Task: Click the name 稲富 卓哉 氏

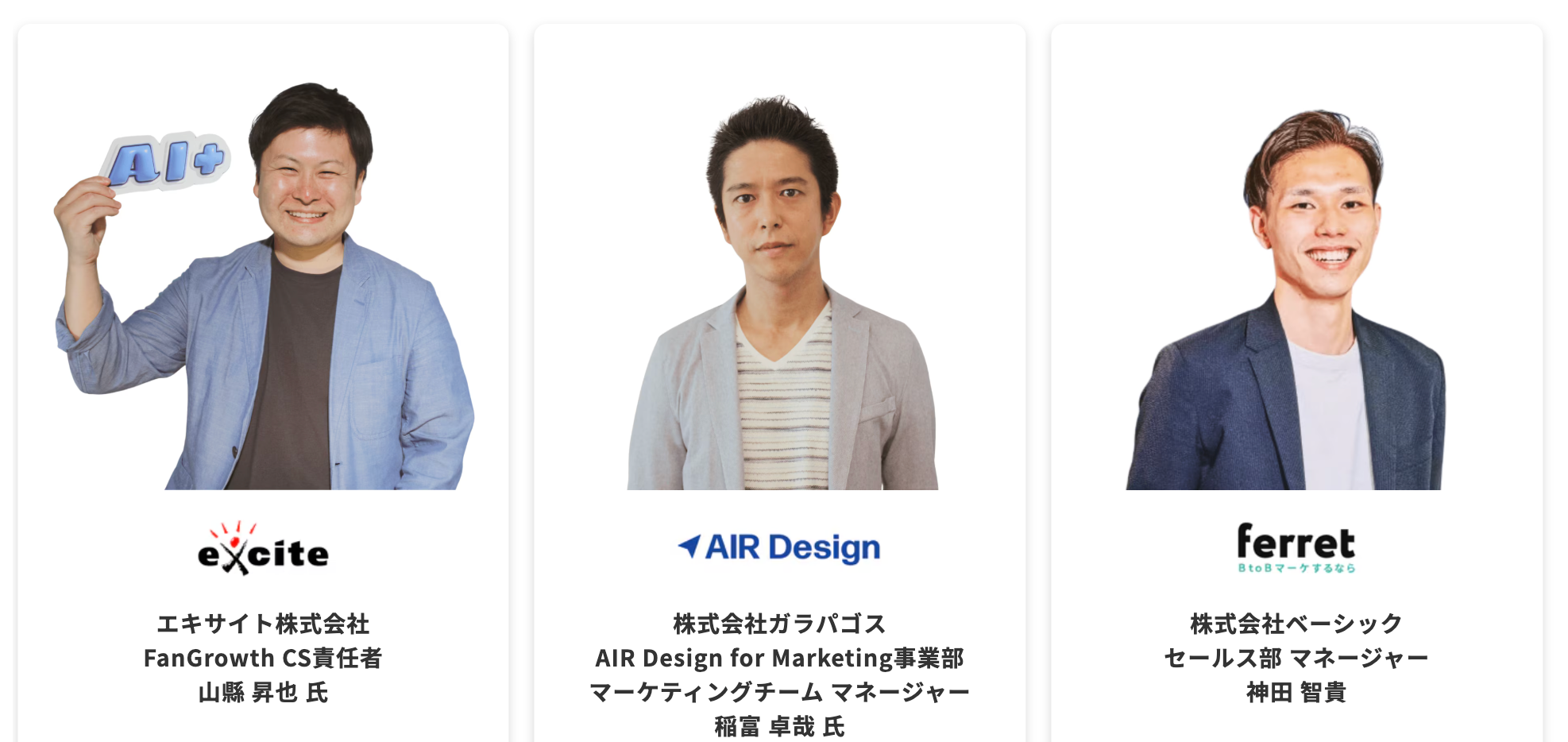Action: point(779,726)
